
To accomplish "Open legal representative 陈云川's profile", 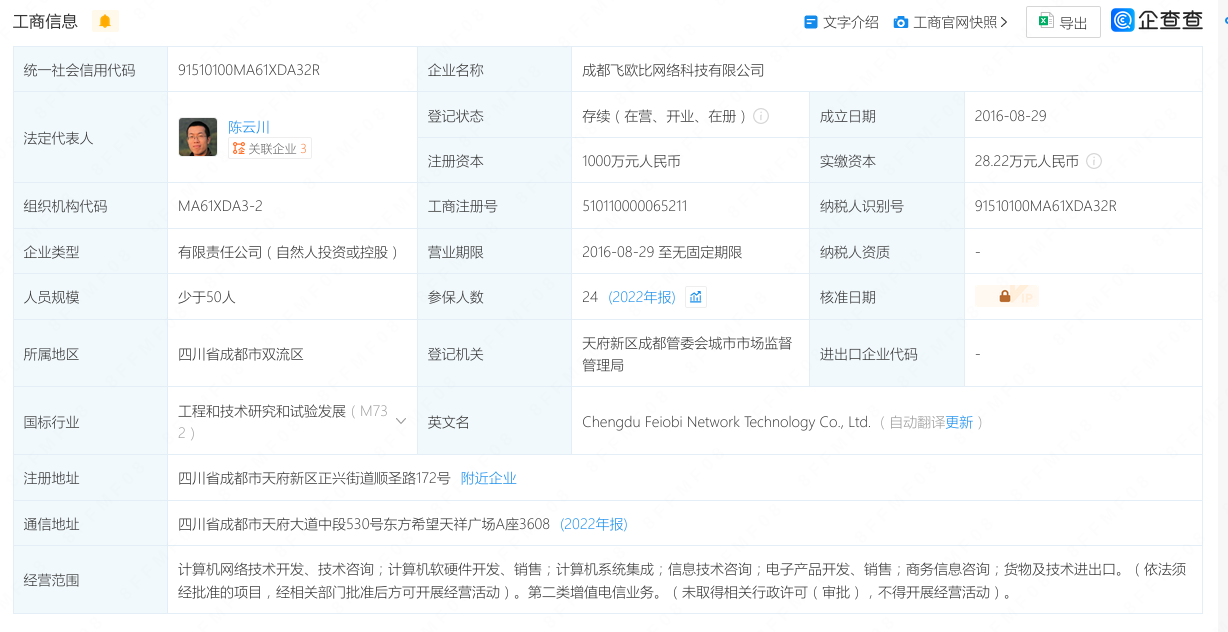I will point(249,127).
